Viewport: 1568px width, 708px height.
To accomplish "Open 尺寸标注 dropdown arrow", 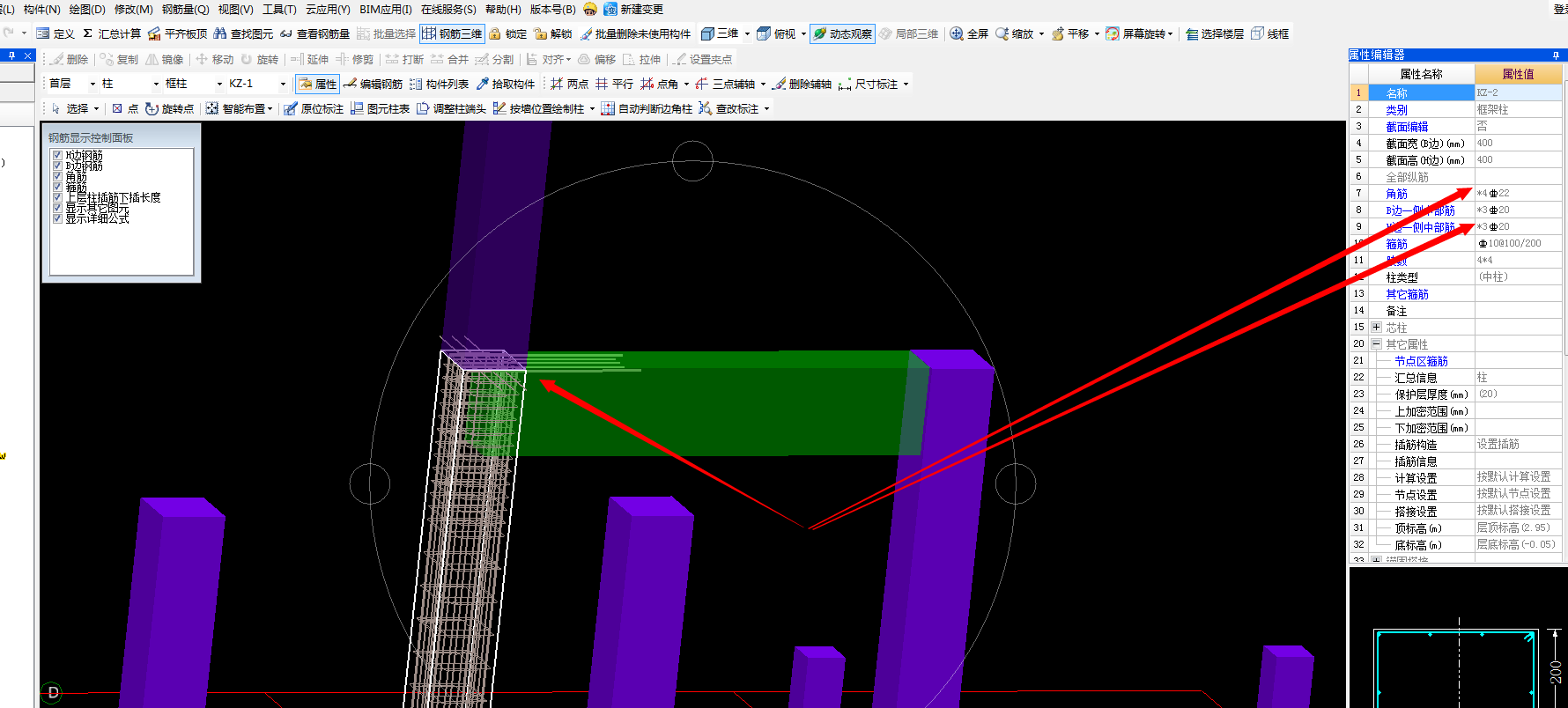I will pyautogui.click(x=906, y=85).
